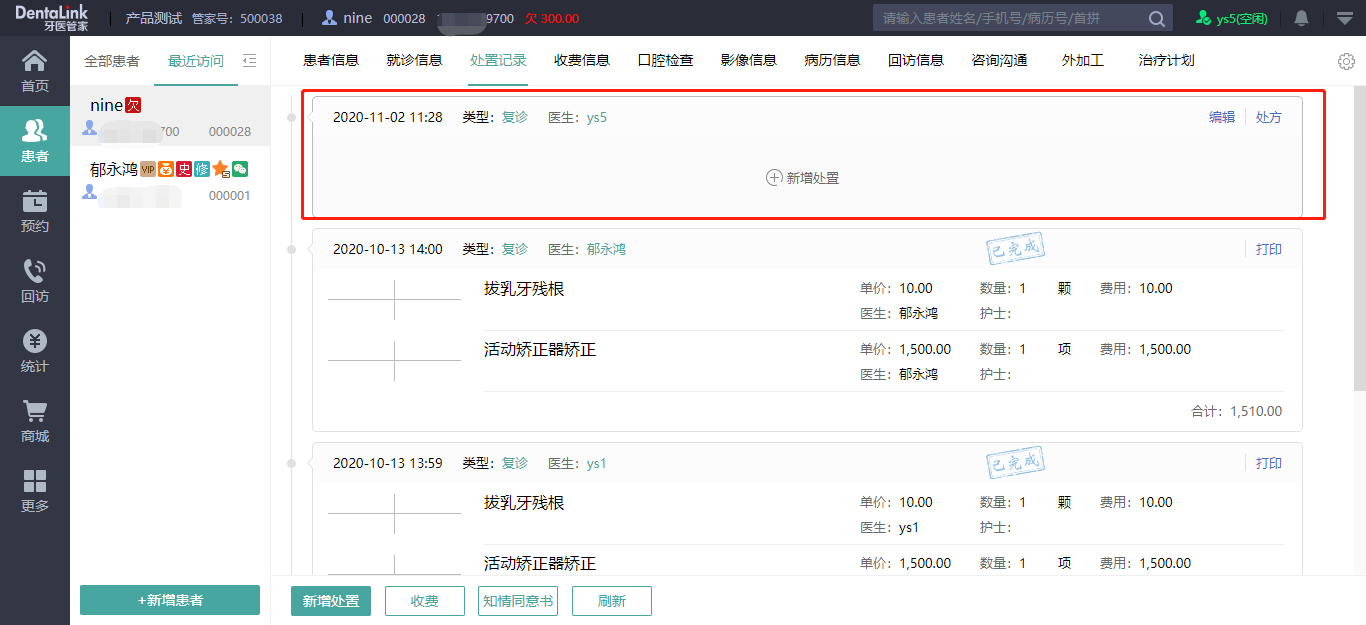Open 预约 appointments in sidebar
Image resolution: width=1366 pixels, height=625 pixels.
point(35,211)
